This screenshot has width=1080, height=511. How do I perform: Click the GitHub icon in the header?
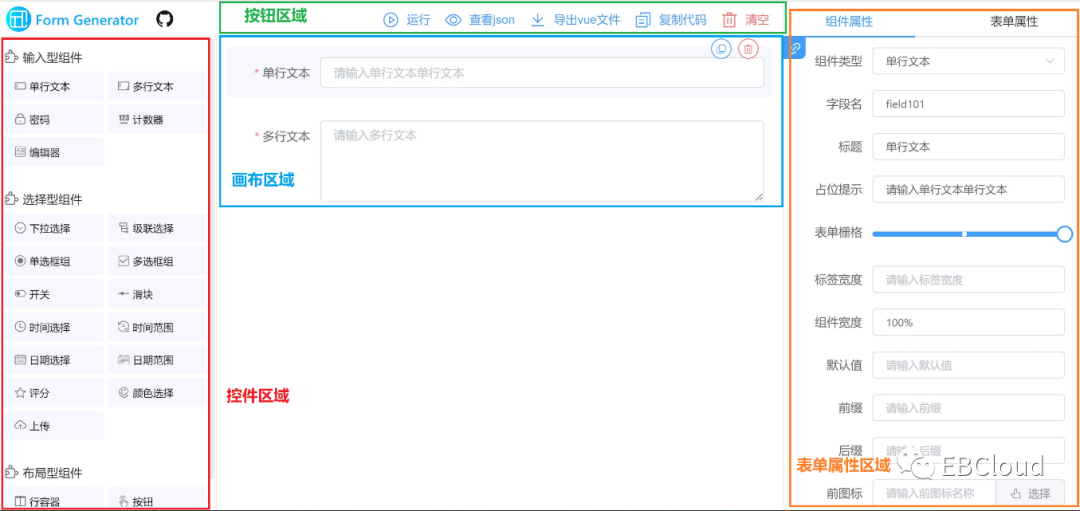pos(165,19)
